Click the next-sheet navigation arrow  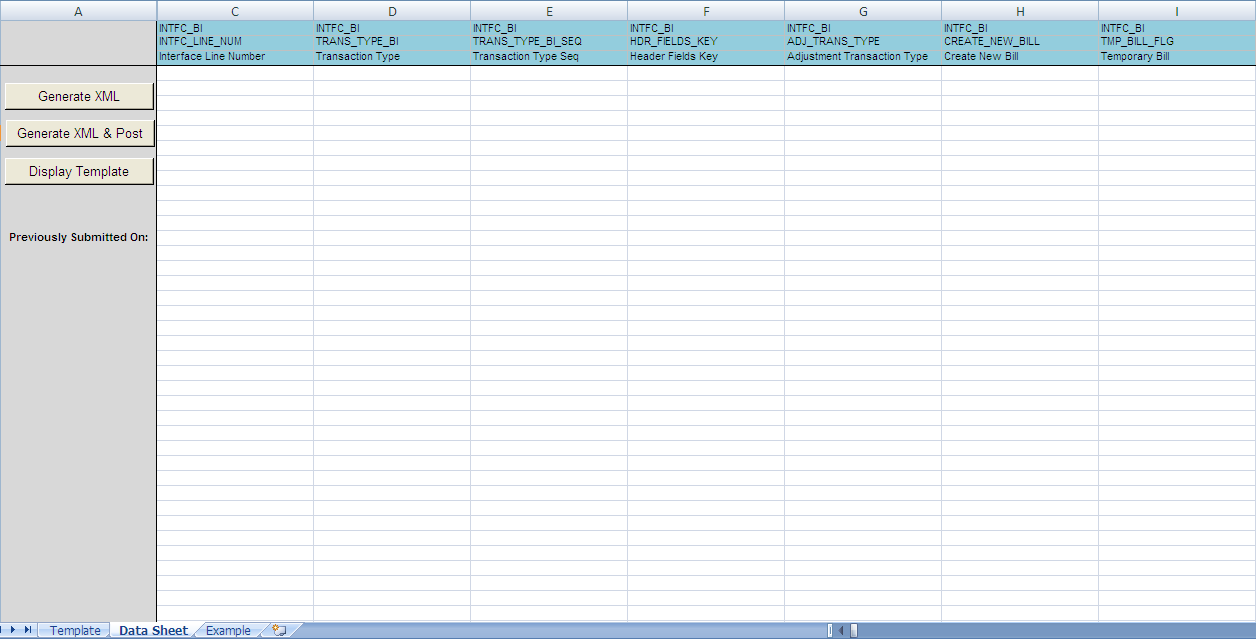(13, 630)
